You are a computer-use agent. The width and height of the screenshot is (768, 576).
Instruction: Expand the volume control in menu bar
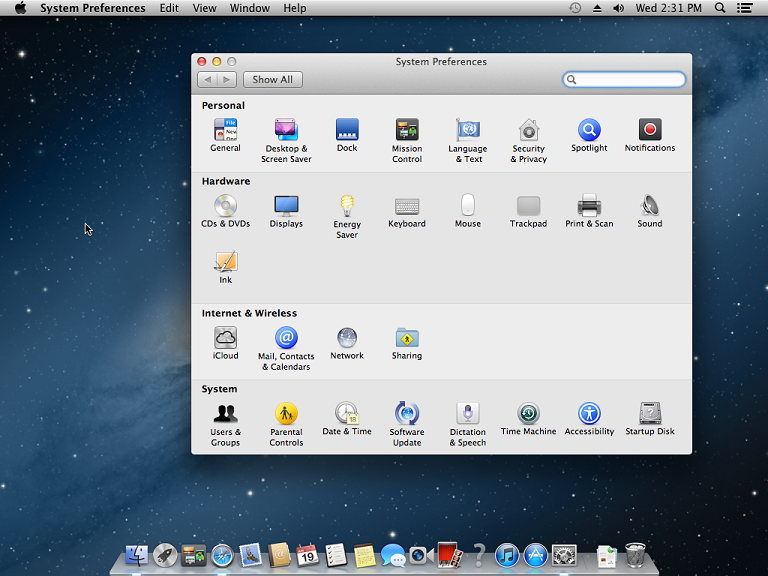618,8
